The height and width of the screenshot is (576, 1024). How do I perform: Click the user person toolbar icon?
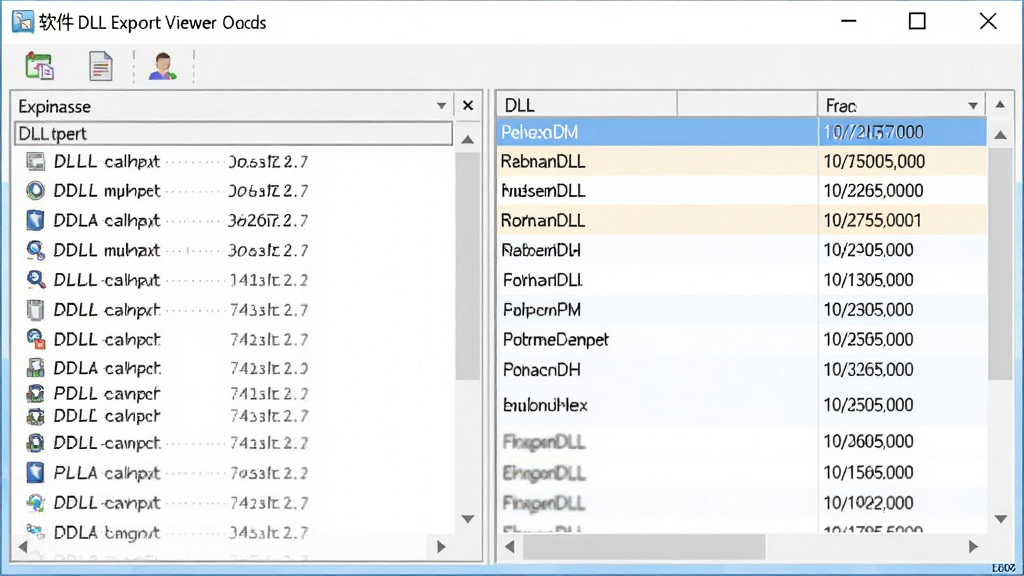[162, 66]
